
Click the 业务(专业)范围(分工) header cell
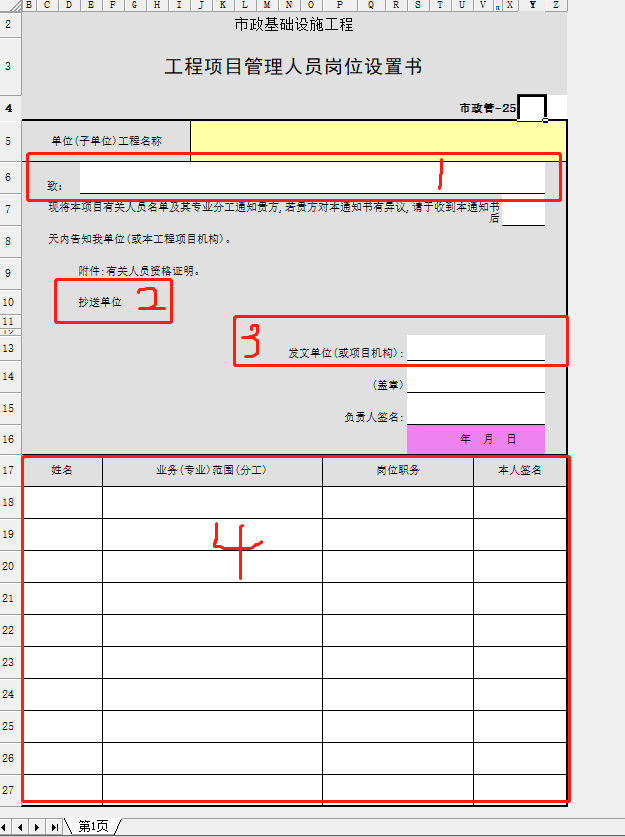[x=212, y=470]
